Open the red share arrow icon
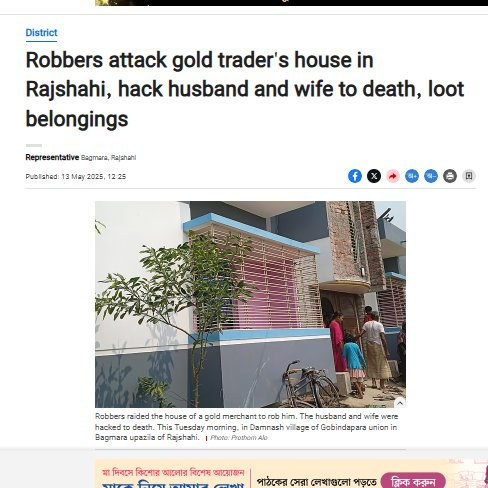488x488 pixels. (x=393, y=176)
